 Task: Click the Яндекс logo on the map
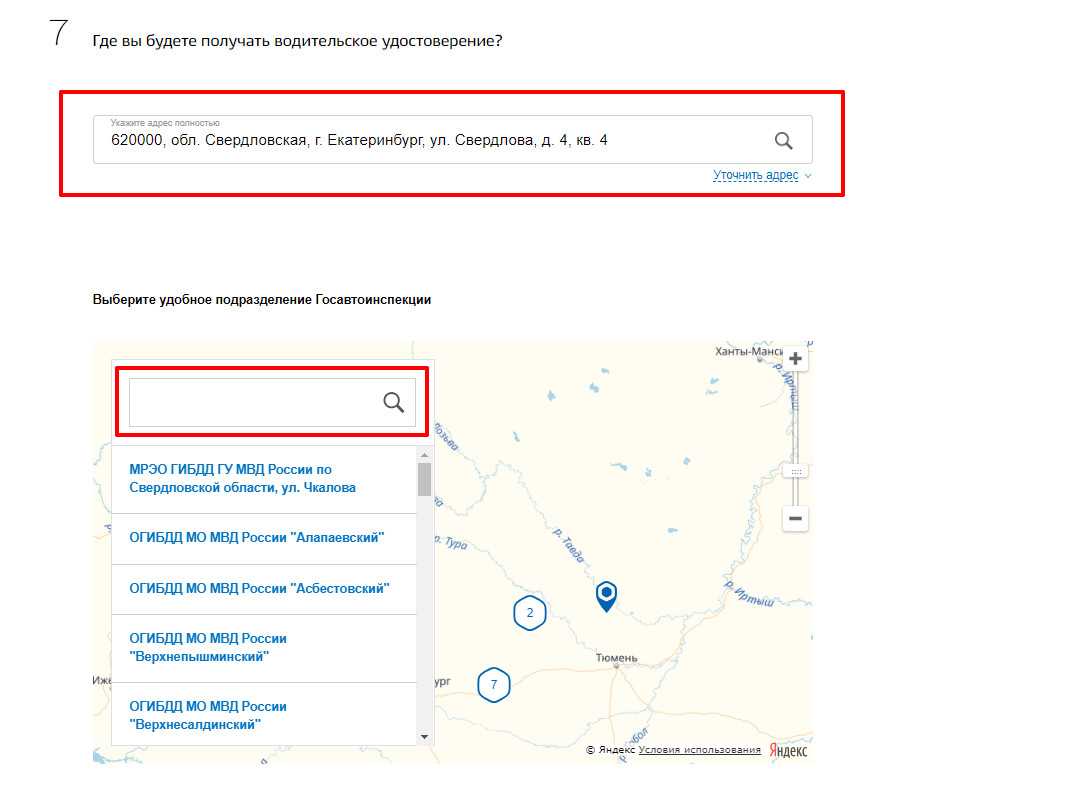789,751
